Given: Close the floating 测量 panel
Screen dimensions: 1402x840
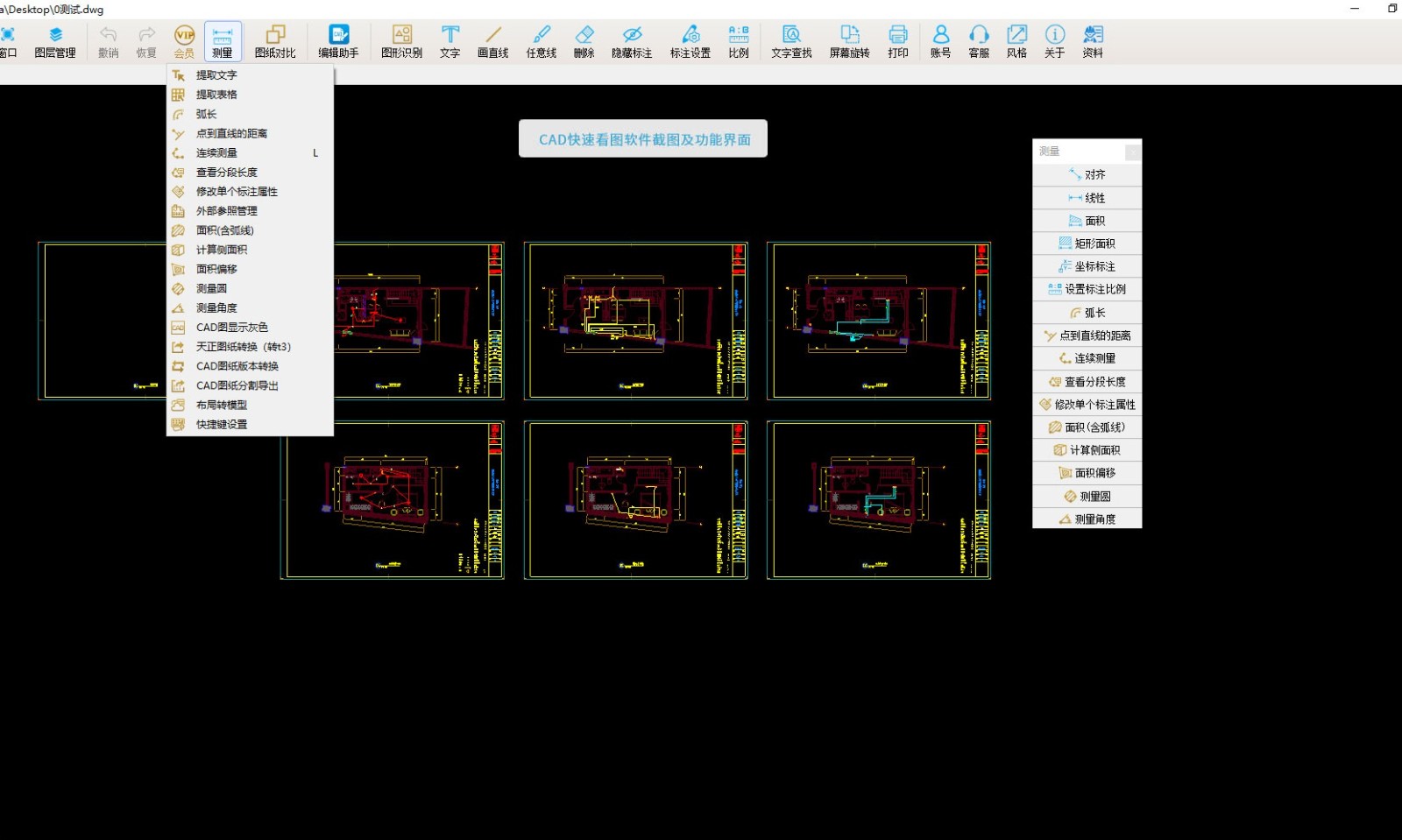Looking at the screenshot, I should coord(1132,152).
